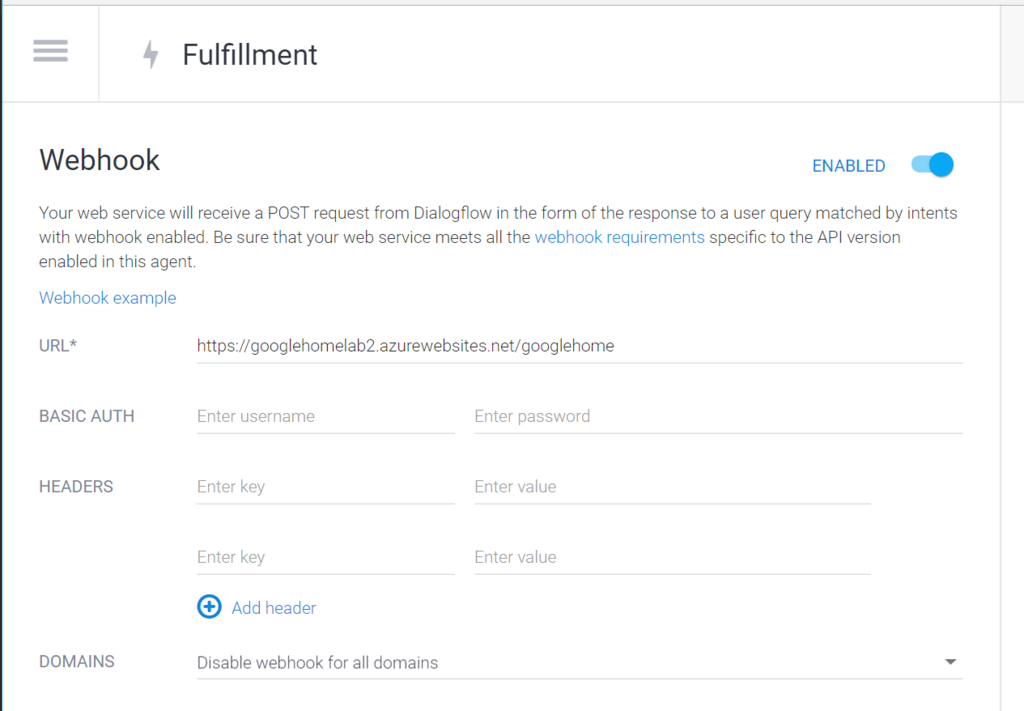Open the Webhook example link
1024x711 pixels.
(x=107, y=298)
